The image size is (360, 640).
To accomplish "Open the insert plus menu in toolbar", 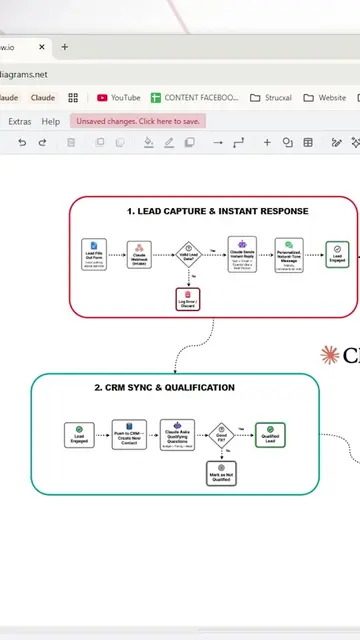I will pyautogui.click(x=267, y=142).
